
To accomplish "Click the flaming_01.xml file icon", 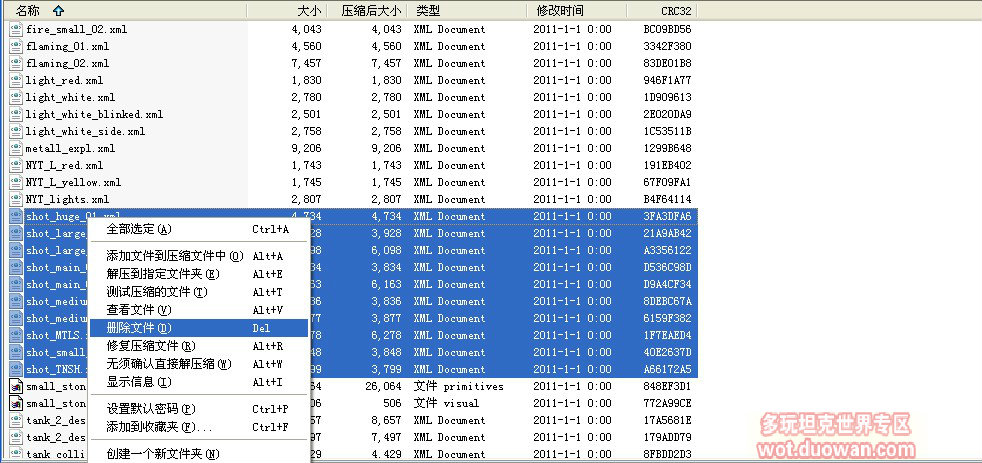I will 16,47.
